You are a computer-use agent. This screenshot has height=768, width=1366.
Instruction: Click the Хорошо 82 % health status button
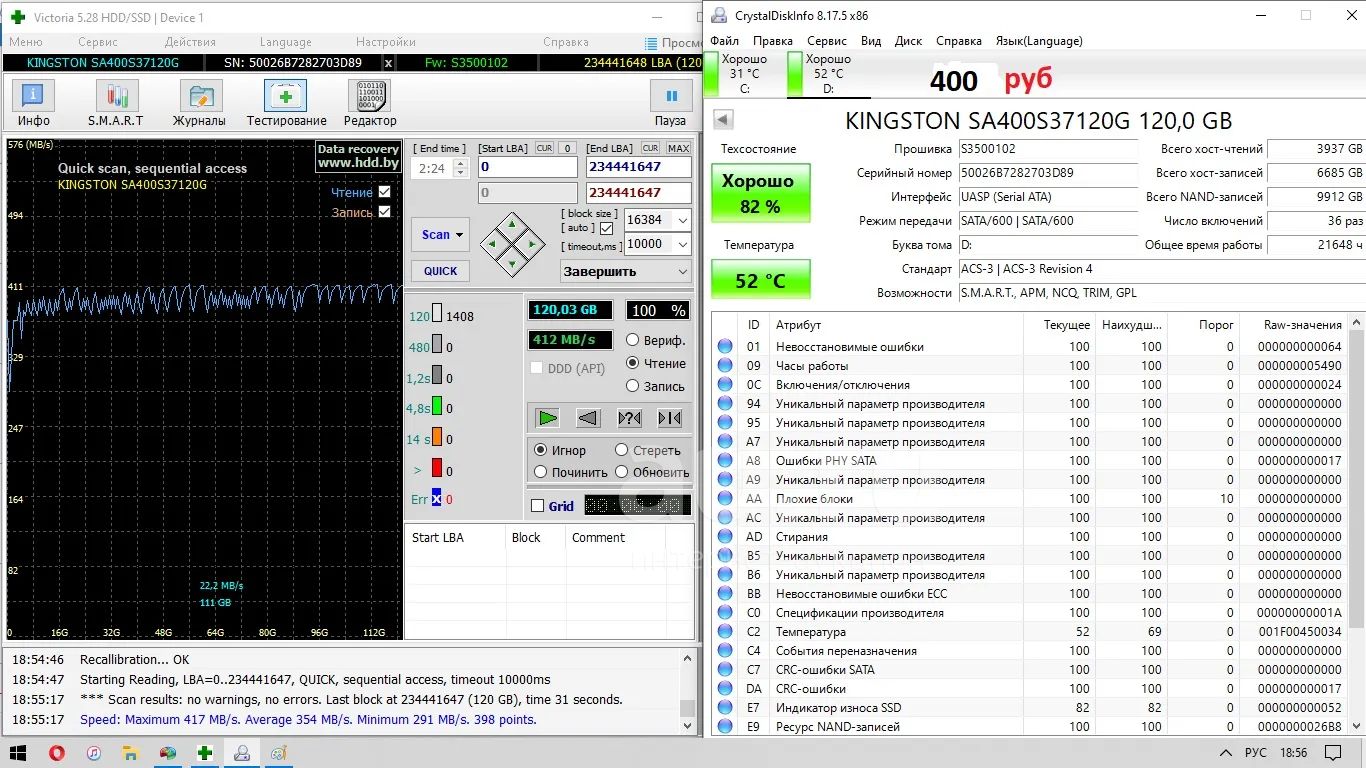click(x=760, y=194)
